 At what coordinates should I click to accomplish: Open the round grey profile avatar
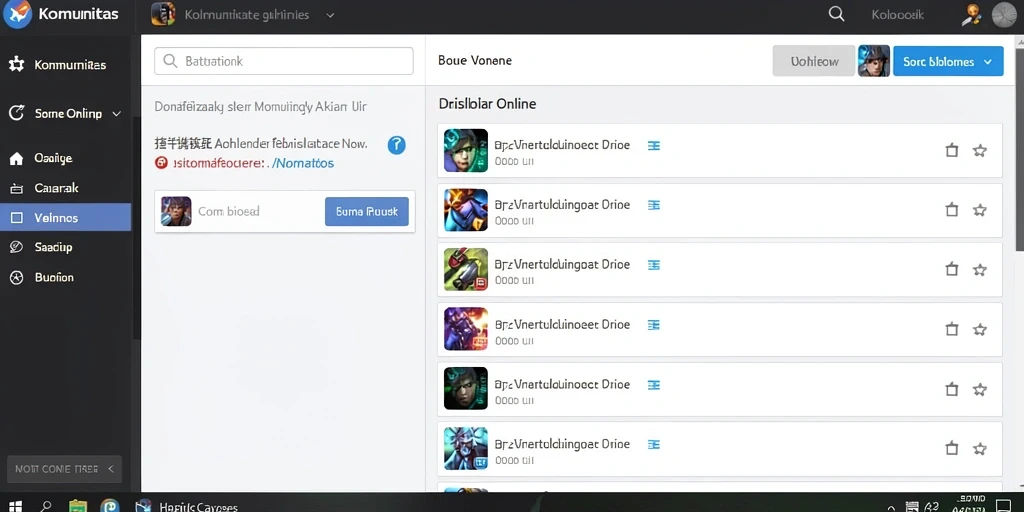pyautogui.click(x=1004, y=14)
